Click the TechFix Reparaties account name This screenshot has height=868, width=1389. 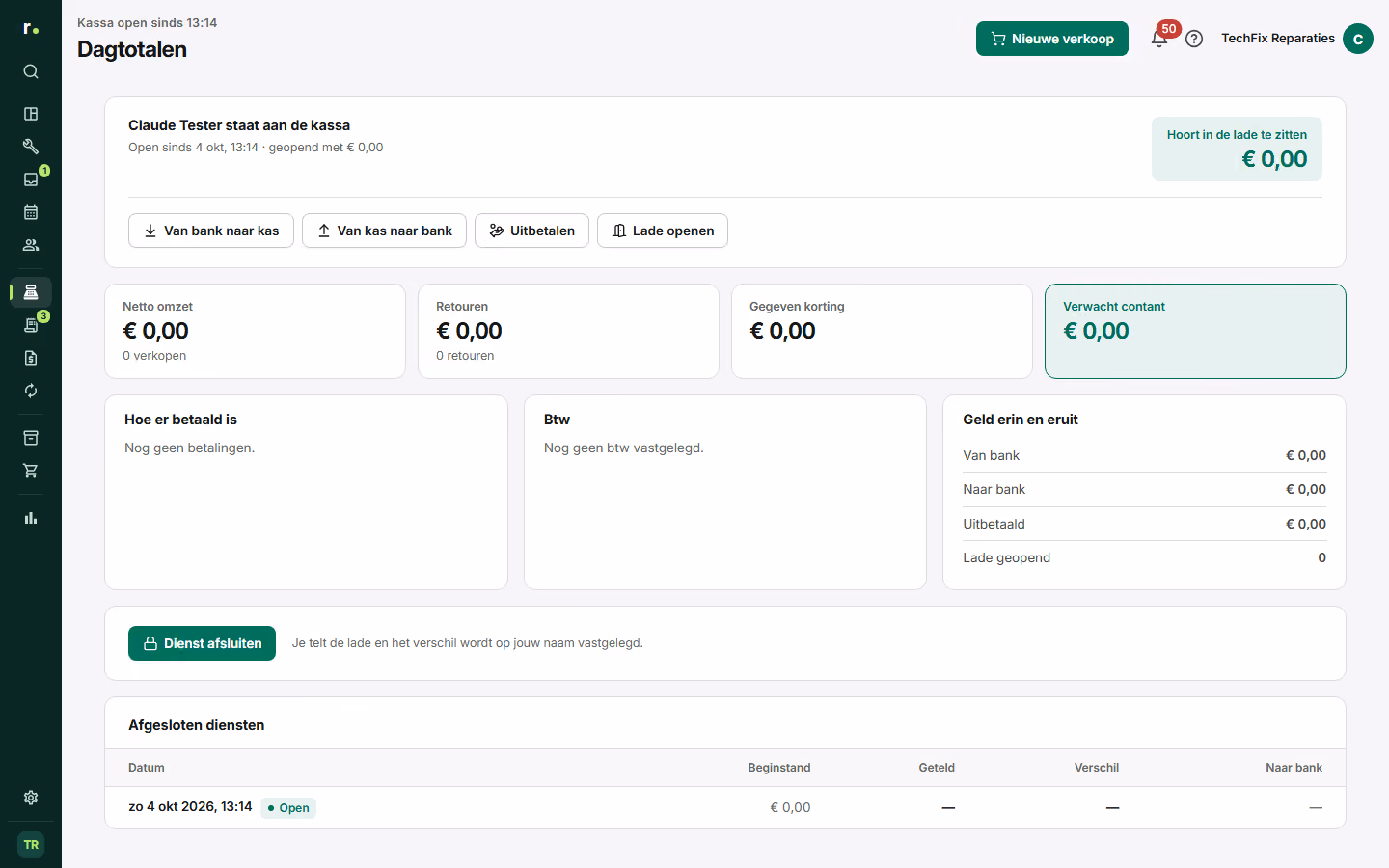pyautogui.click(x=1278, y=39)
